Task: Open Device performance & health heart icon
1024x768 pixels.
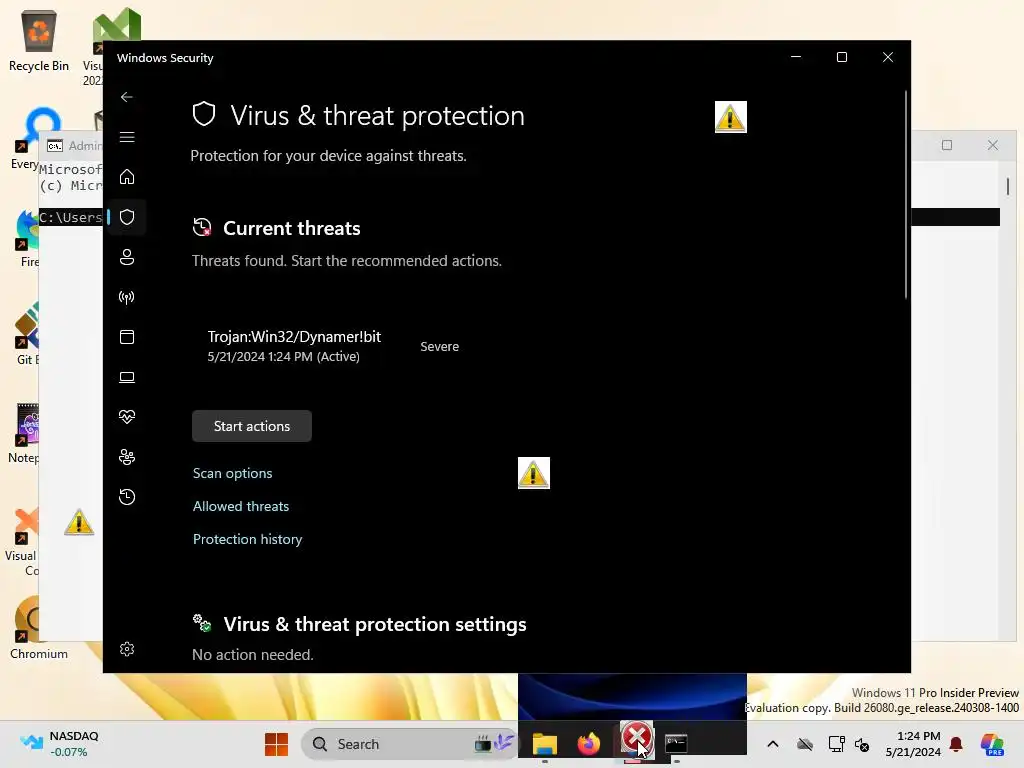Action: (127, 417)
